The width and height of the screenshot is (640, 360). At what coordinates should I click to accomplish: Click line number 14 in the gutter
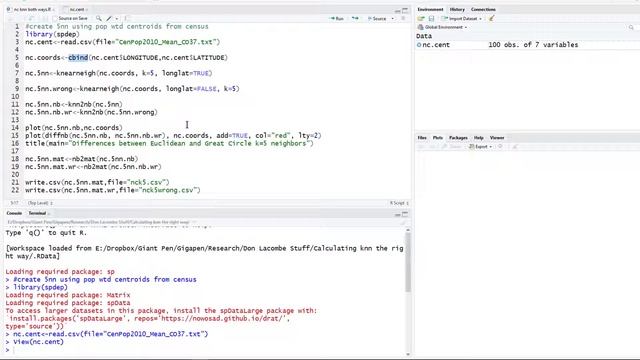16,128
